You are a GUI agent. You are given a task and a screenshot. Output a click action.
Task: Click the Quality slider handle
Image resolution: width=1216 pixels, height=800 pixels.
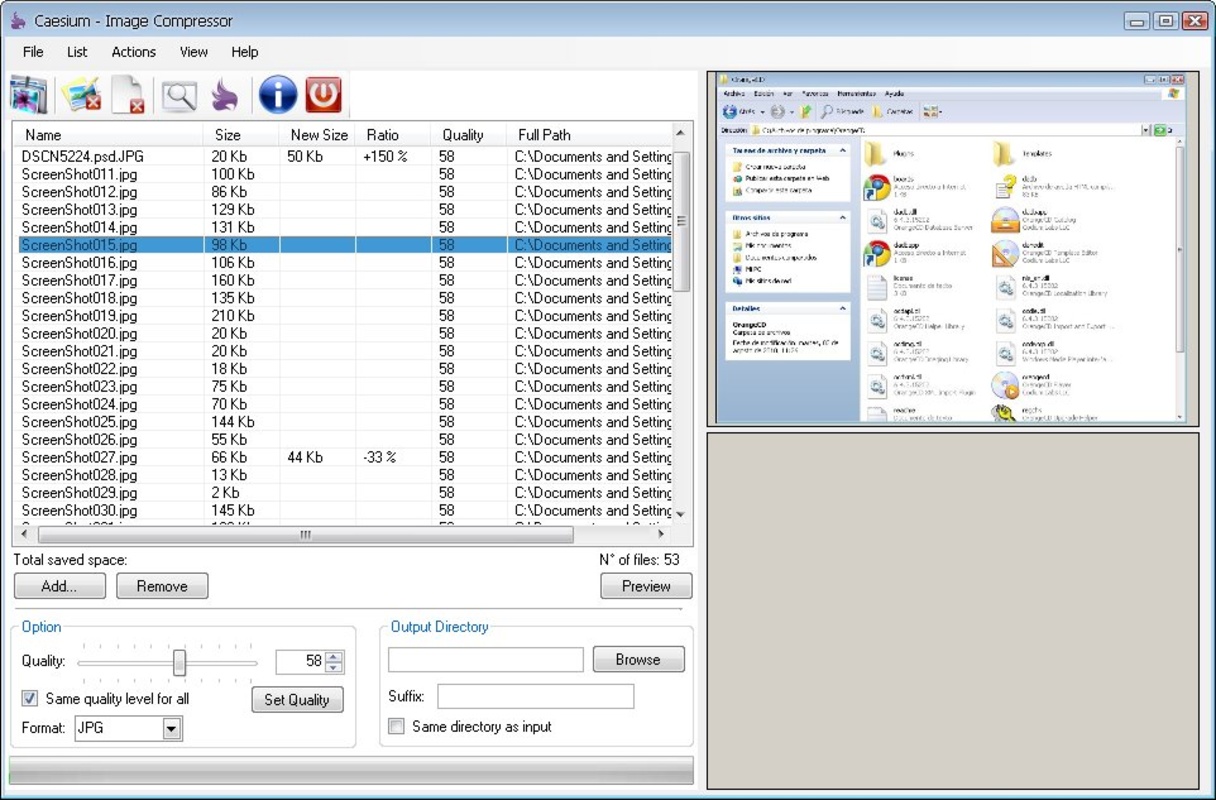(x=179, y=662)
